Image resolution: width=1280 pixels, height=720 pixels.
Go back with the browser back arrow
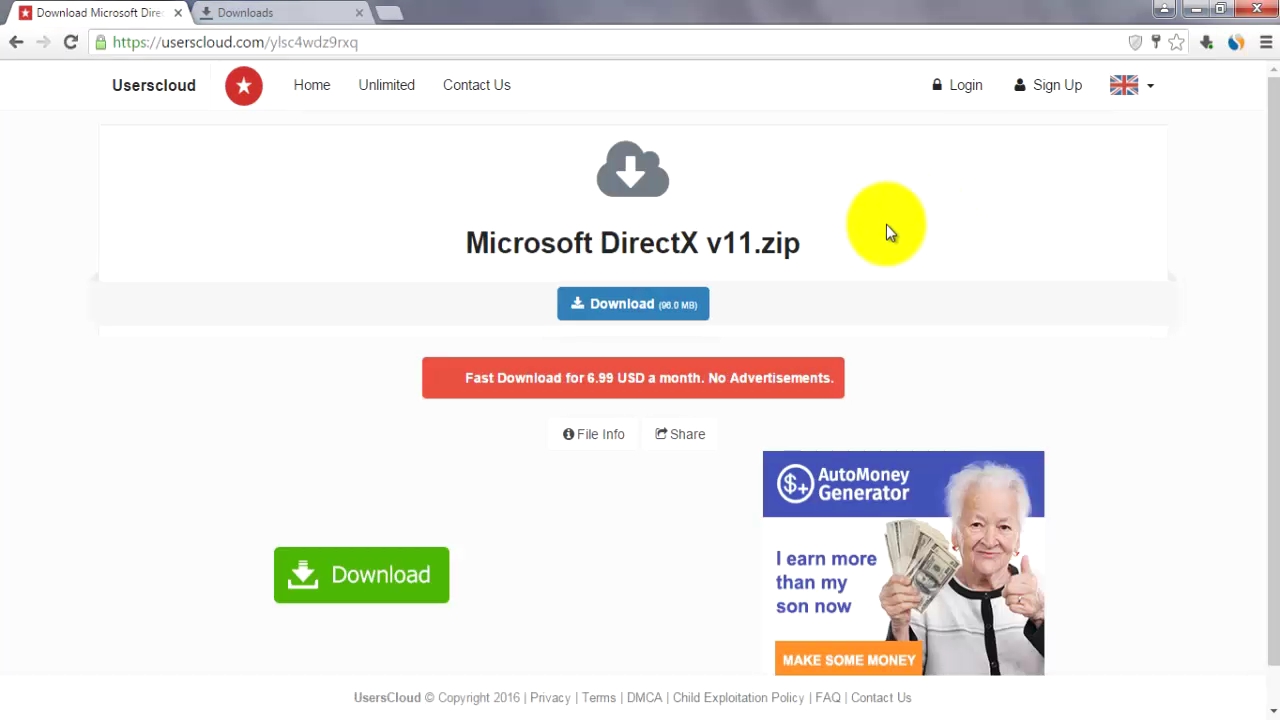coord(16,42)
